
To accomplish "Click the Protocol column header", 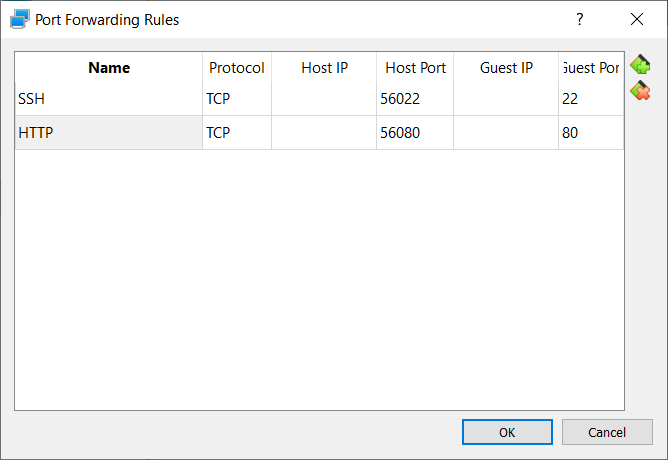I will click(237, 68).
